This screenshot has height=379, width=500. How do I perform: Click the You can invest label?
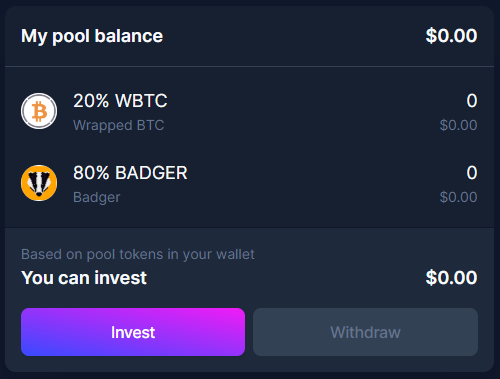pos(84,278)
